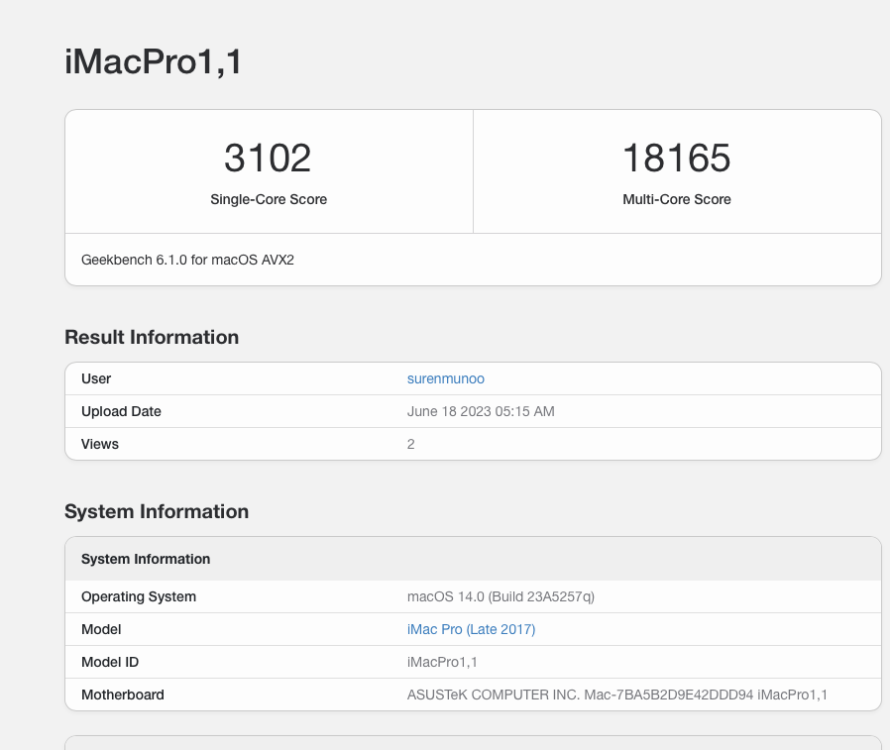Click the Result Information heading
This screenshot has width=890, height=750.
152,337
